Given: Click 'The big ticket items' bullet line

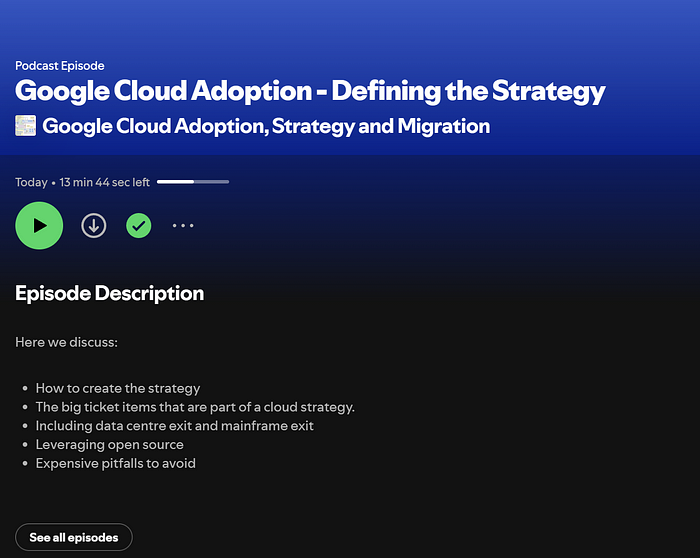Looking at the screenshot, I should coord(195,407).
